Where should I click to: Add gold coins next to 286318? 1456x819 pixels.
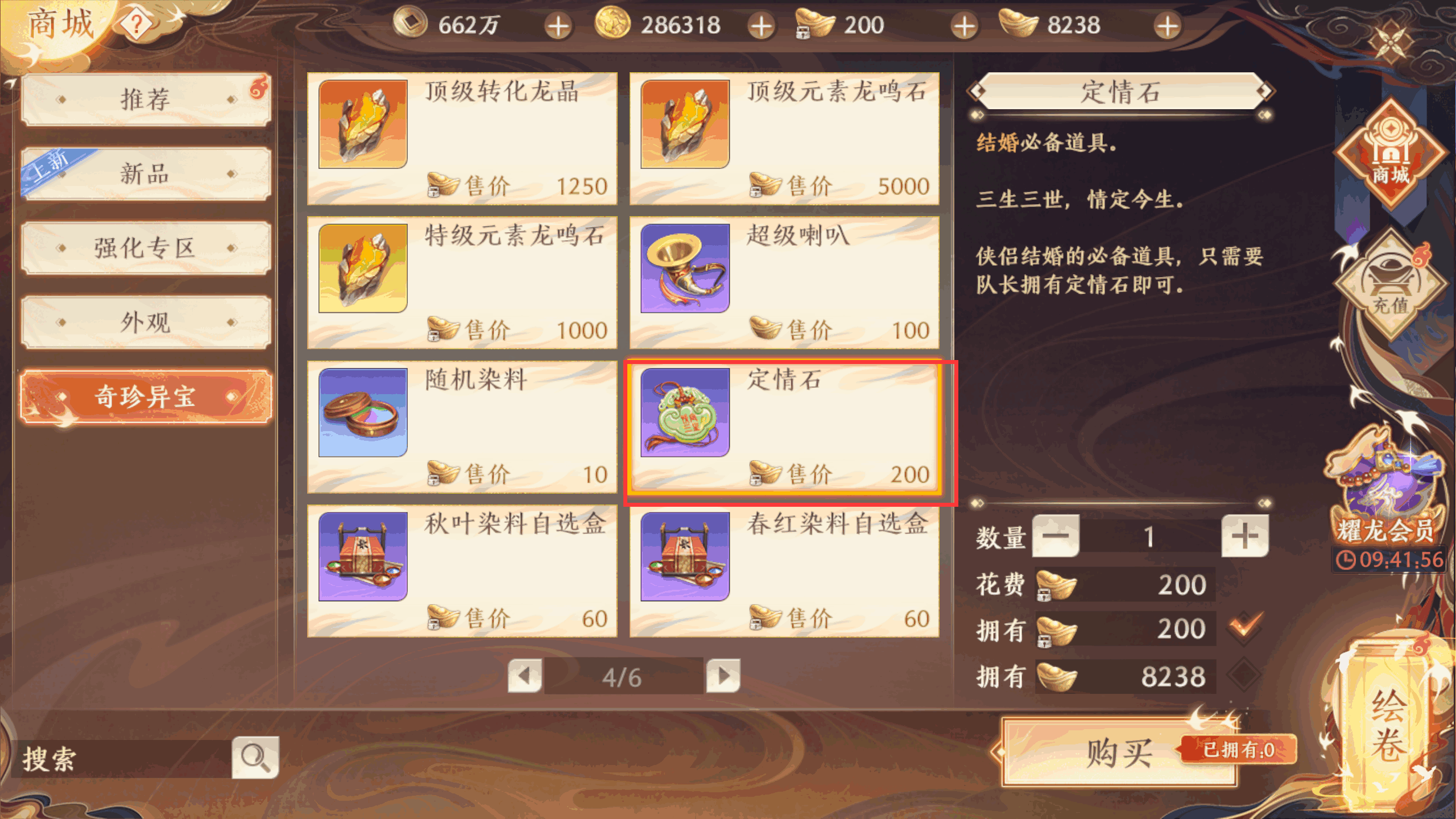click(x=761, y=26)
